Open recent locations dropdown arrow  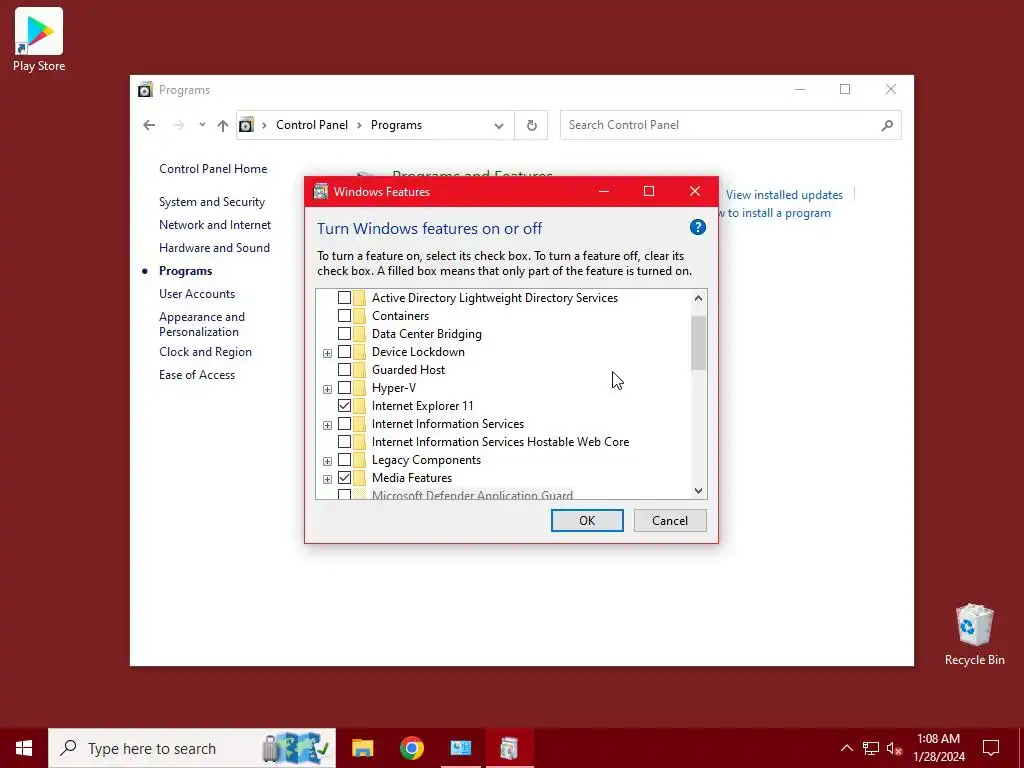[x=202, y=125]
